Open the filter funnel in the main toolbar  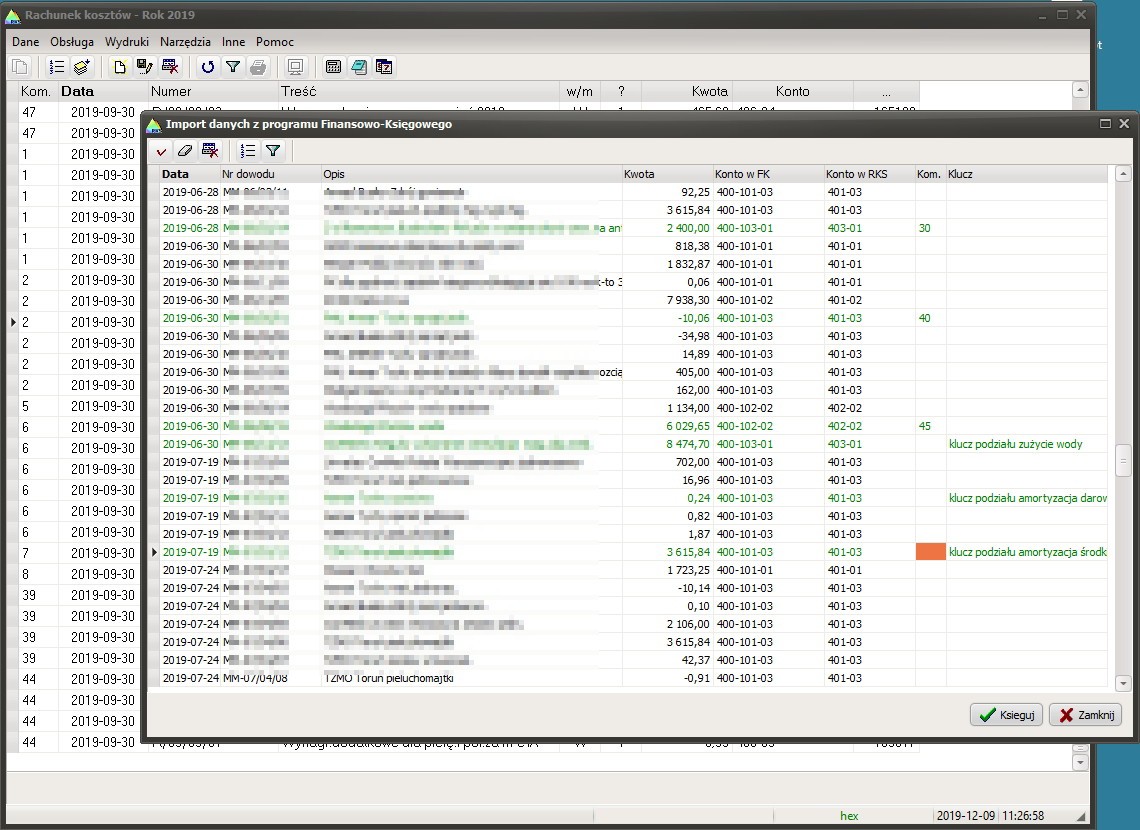tap(233, 67)
